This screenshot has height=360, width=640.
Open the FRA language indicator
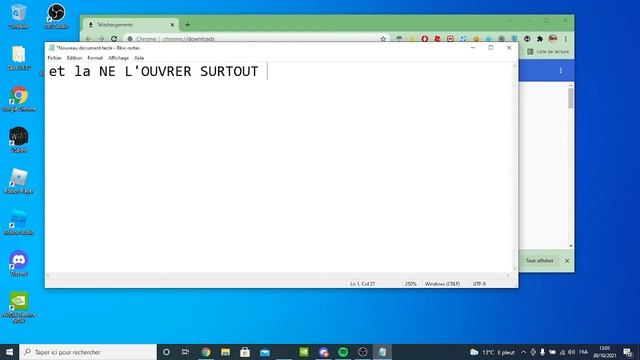tap(583, 352)
